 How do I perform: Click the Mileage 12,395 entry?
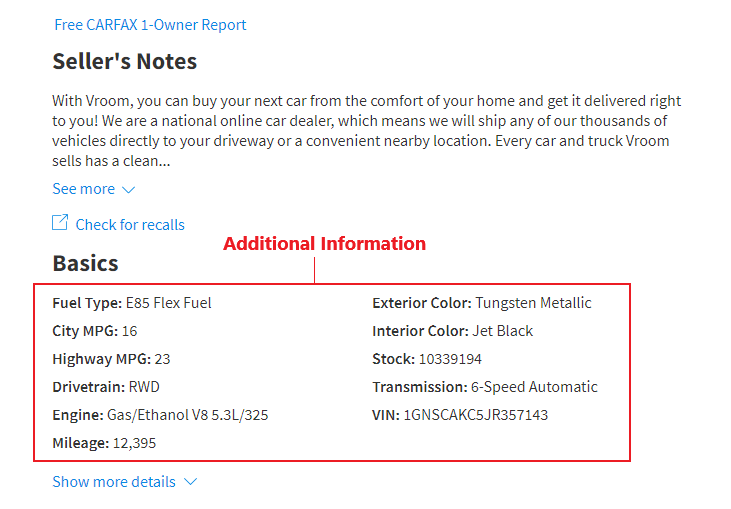point(104,443)
